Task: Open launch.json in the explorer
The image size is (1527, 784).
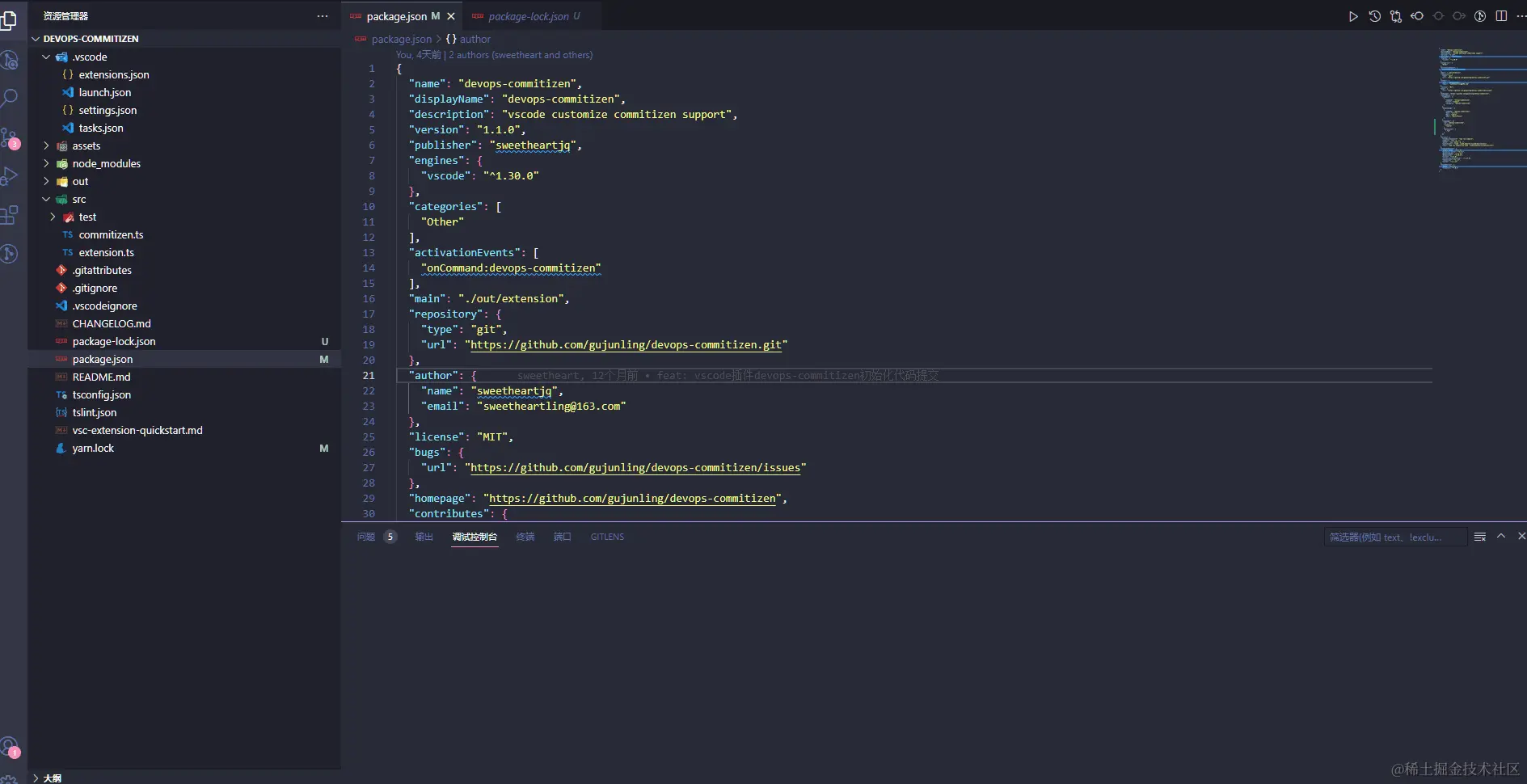Action: coord(184,92)
